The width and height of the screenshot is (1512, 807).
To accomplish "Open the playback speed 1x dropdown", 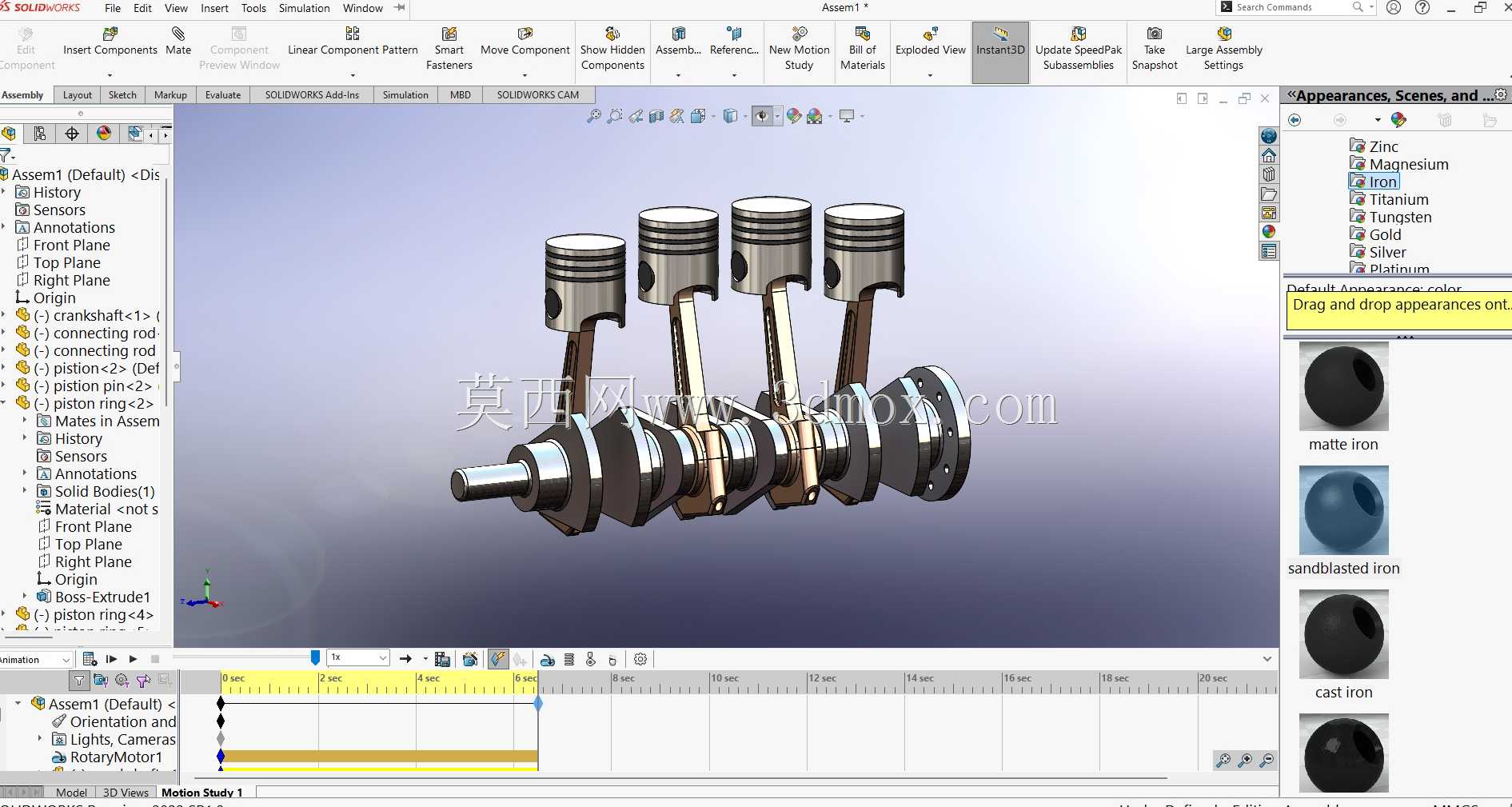I will (358, 657).
